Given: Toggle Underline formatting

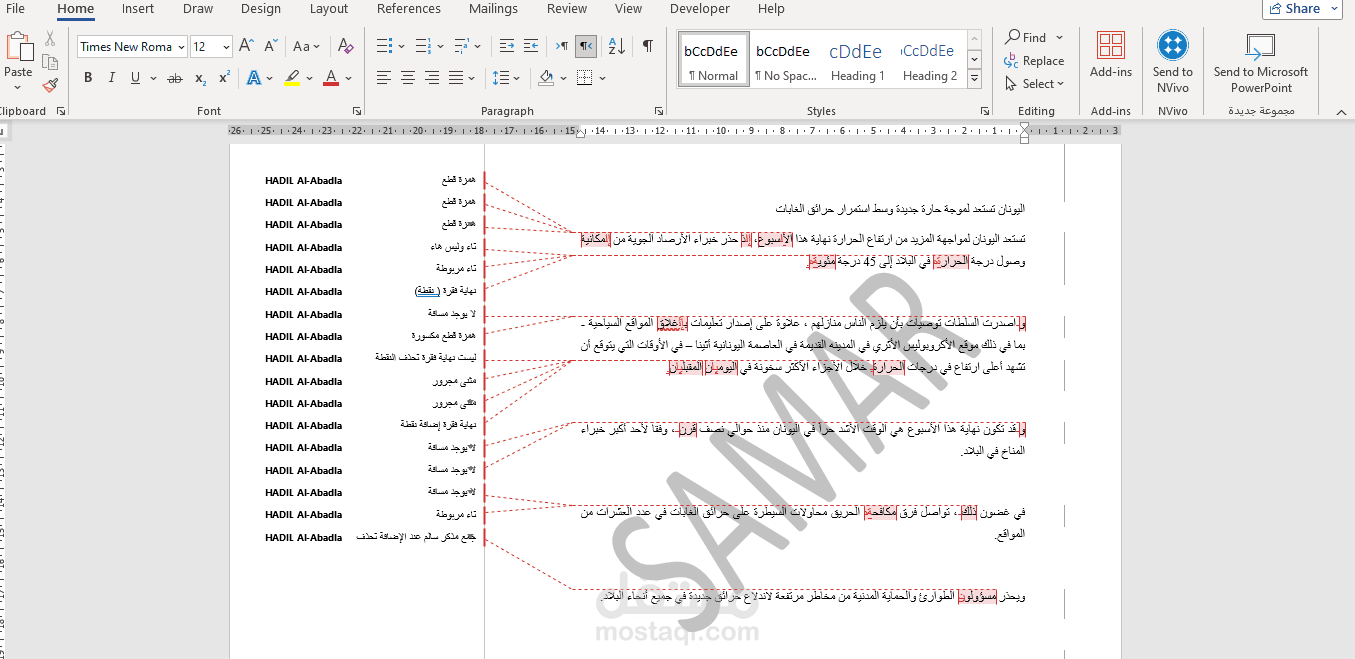Looking at the screenshot, I should [135, 78].
